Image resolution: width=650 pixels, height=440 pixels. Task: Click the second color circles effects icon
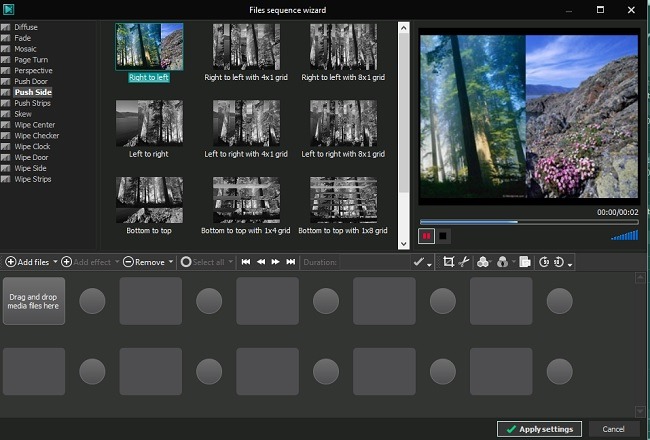pos(502,262)
